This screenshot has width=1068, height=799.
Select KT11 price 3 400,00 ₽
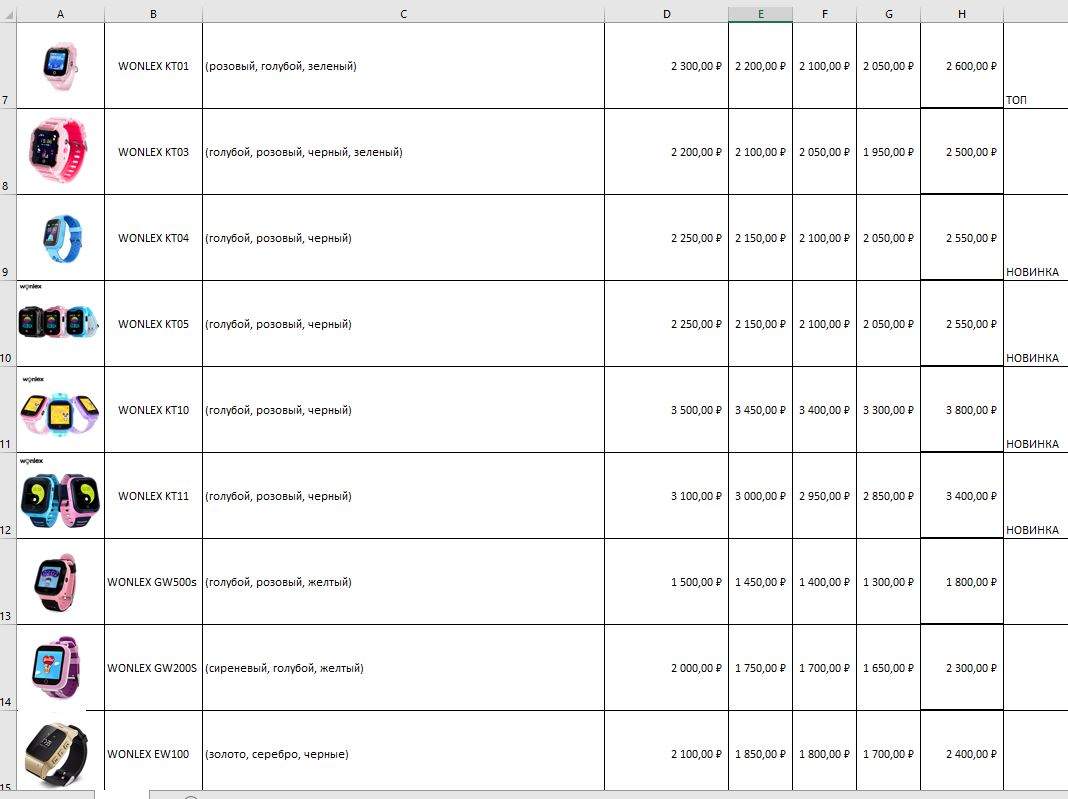click(x=962, y=496)
